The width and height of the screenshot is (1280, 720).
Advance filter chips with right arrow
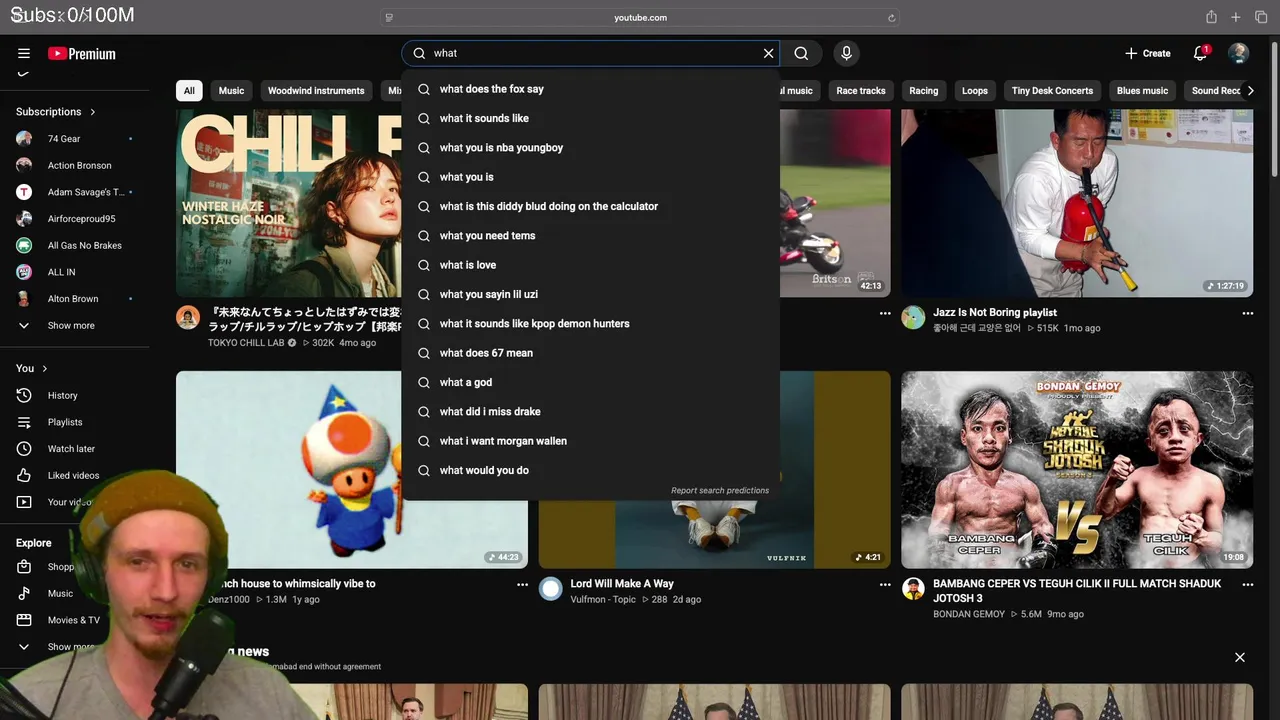1250,91
